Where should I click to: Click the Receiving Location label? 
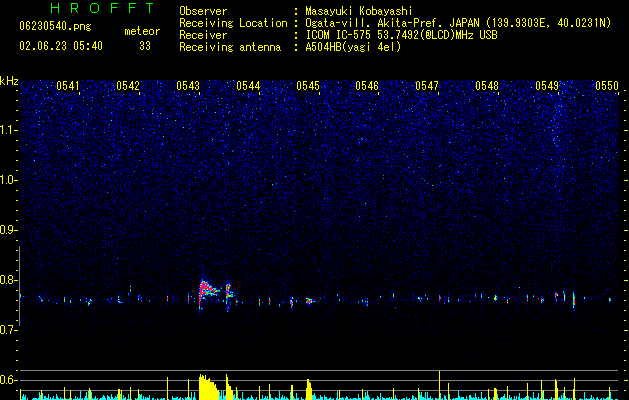point(233,23)
